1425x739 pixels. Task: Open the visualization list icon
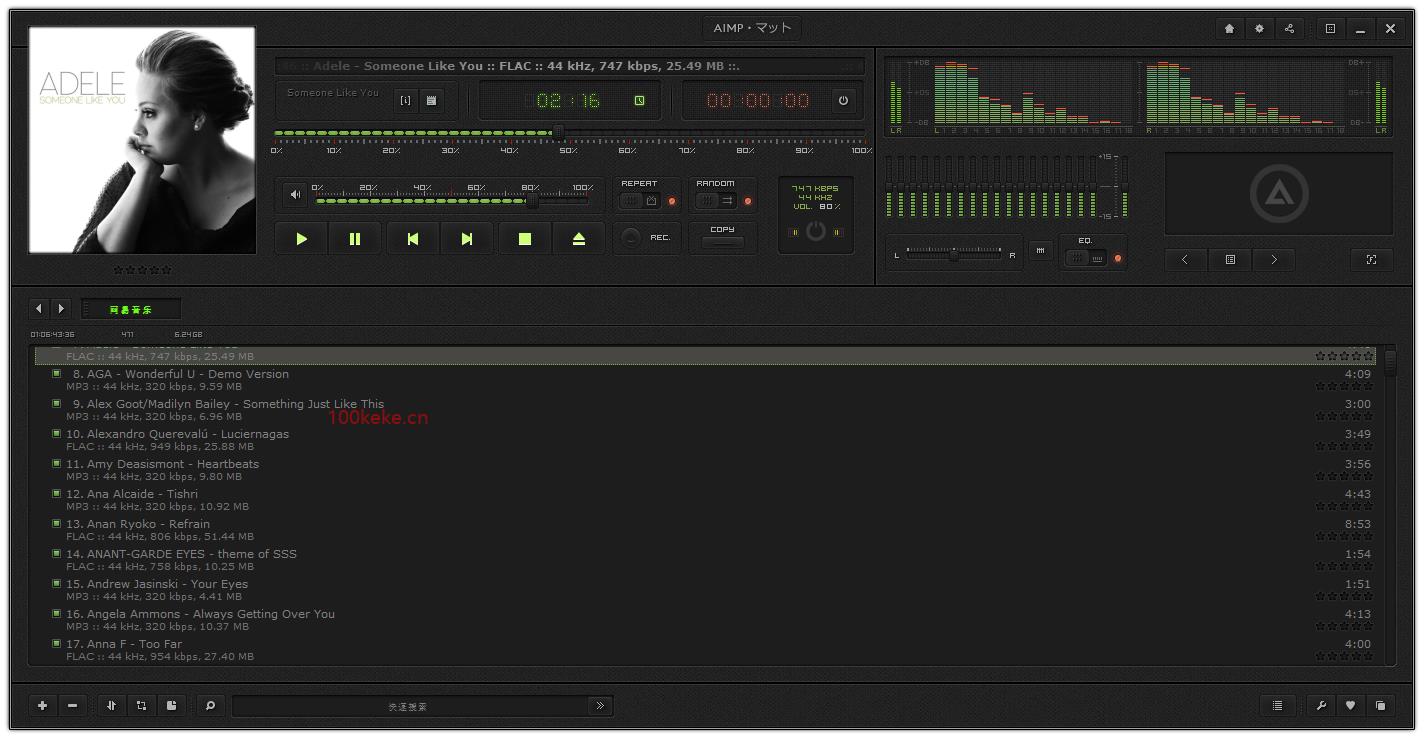(1230, 259)
